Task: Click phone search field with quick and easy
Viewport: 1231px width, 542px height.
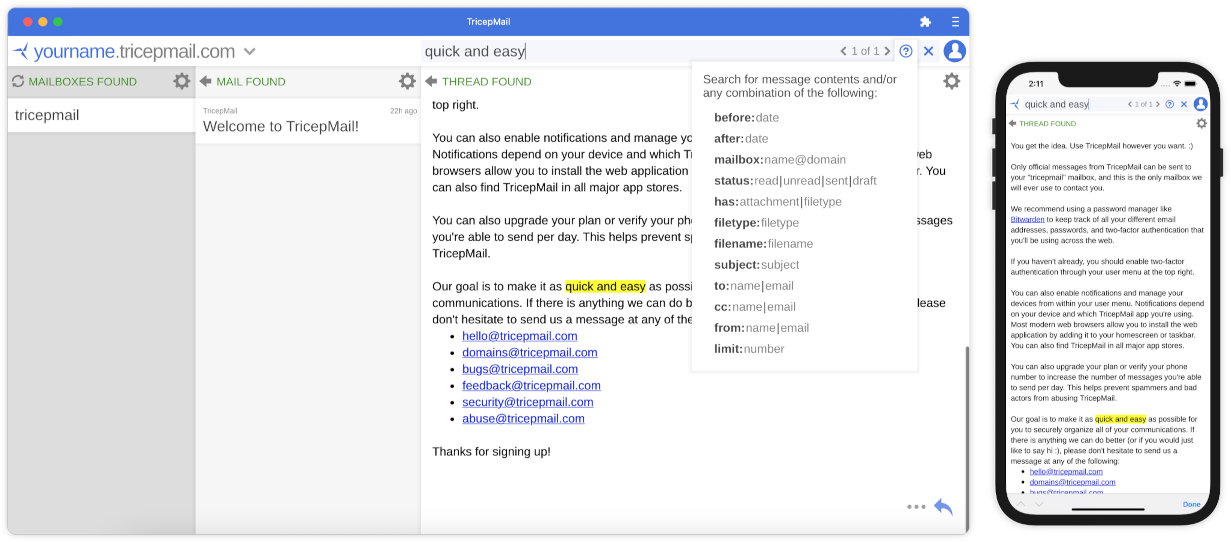Action: 1073,104
